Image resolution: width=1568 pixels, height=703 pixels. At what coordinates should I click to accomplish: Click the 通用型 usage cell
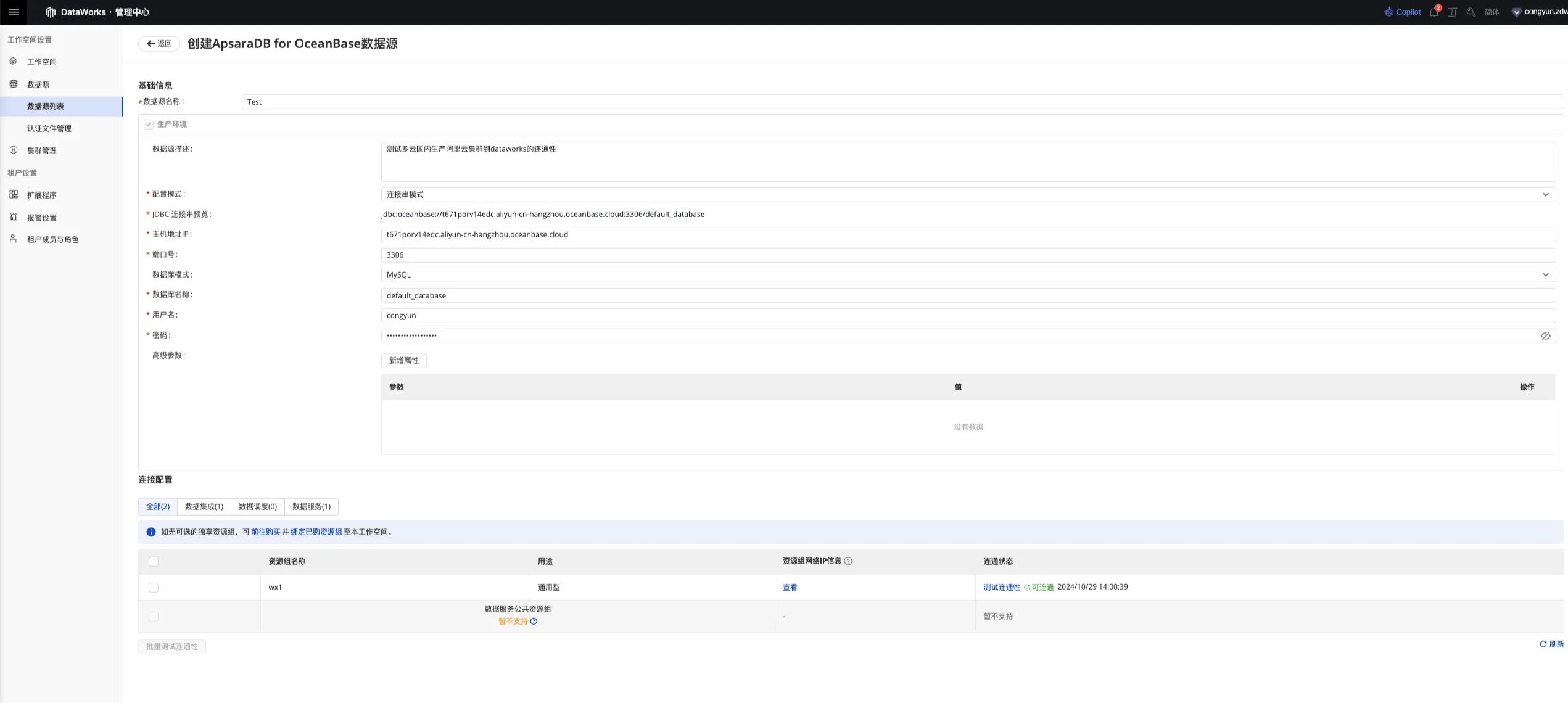point(653,587)
